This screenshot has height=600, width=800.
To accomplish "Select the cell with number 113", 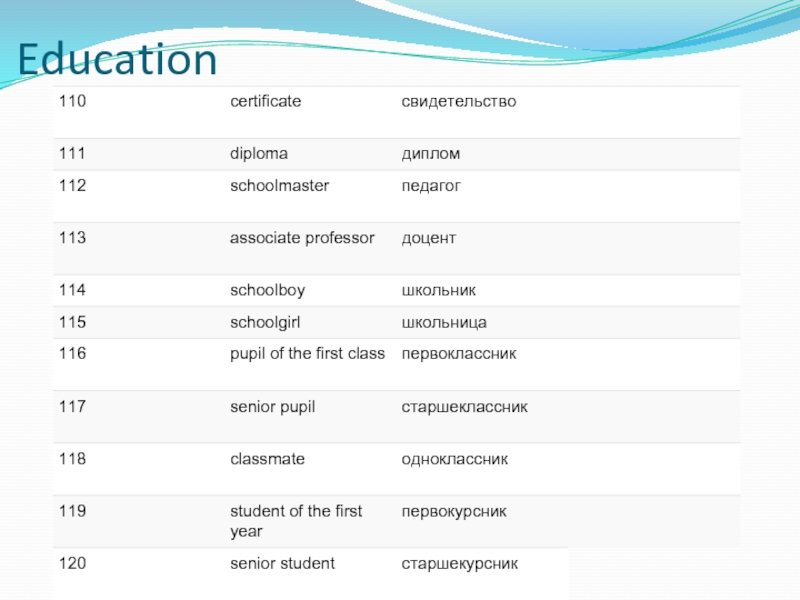I will point(72,238).
